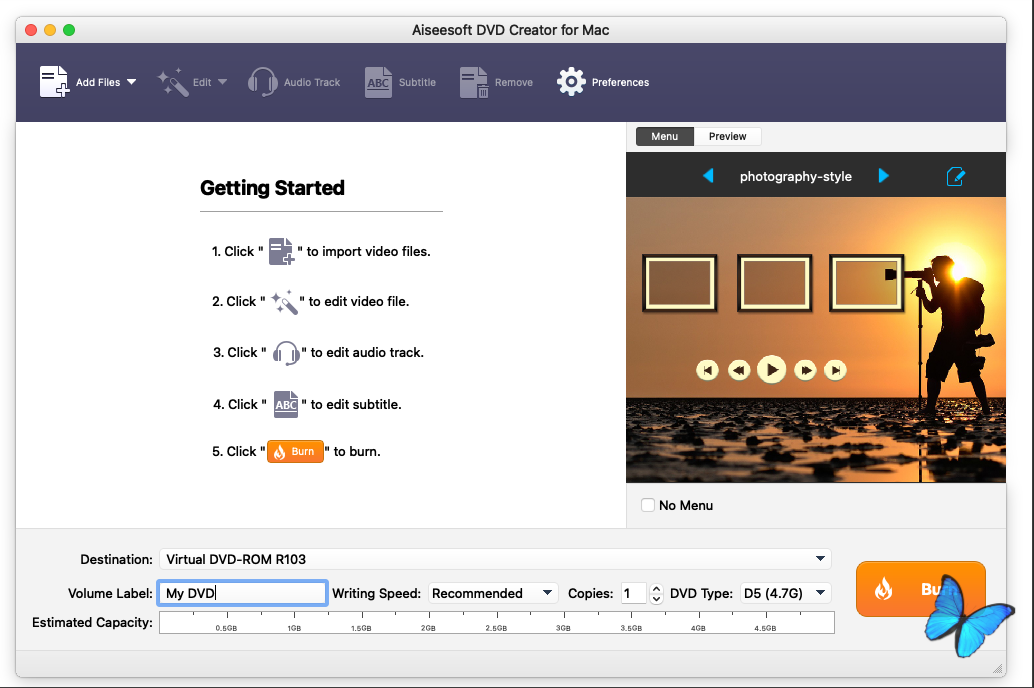Click the Volume Label text field
Viewport: 1034px width, 688px height.
click(242, 593)
